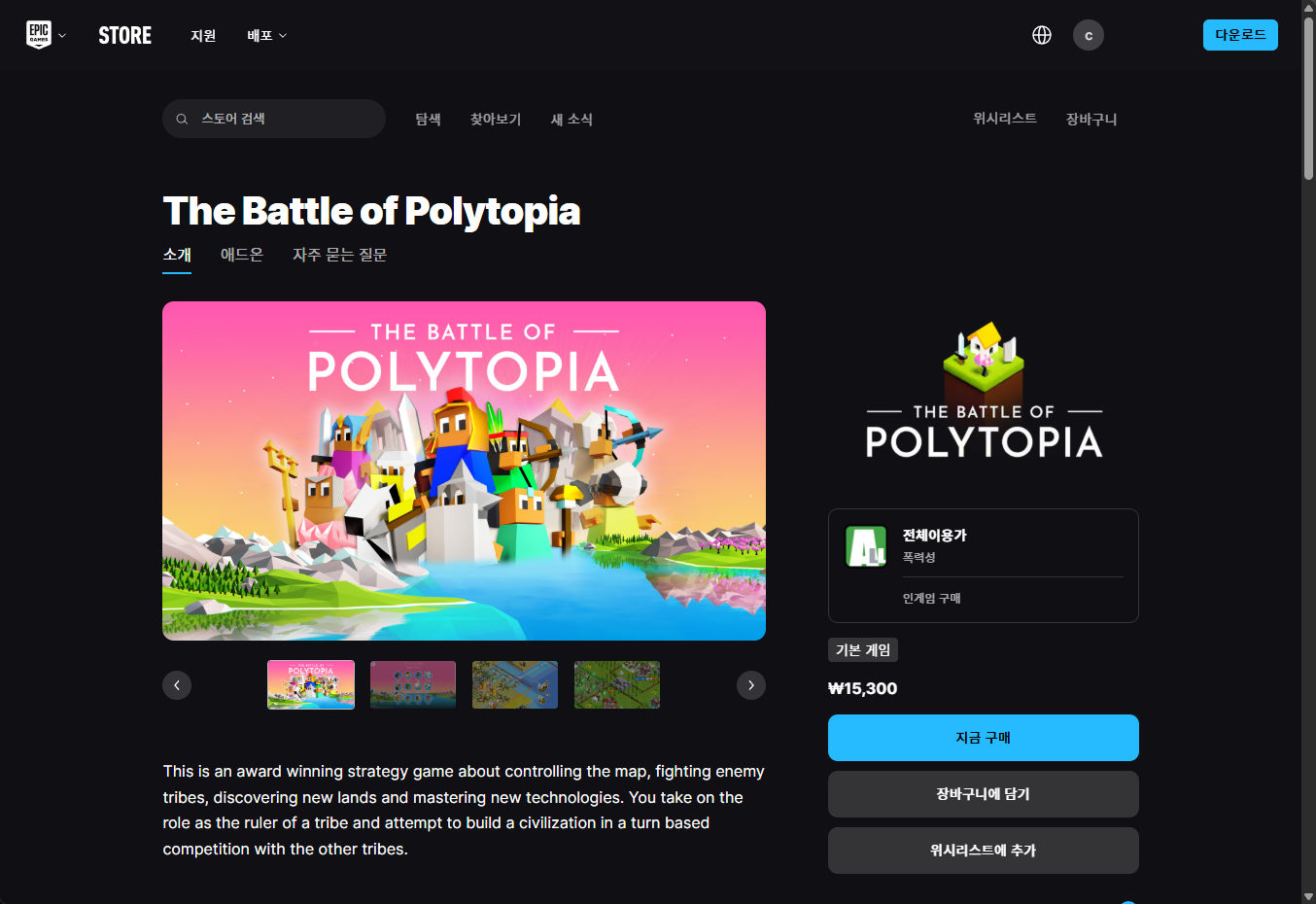This screenshot has width=1316, height=904.
Task: Click the Polytopia logo in the sidebar
Action: point(984,391)
